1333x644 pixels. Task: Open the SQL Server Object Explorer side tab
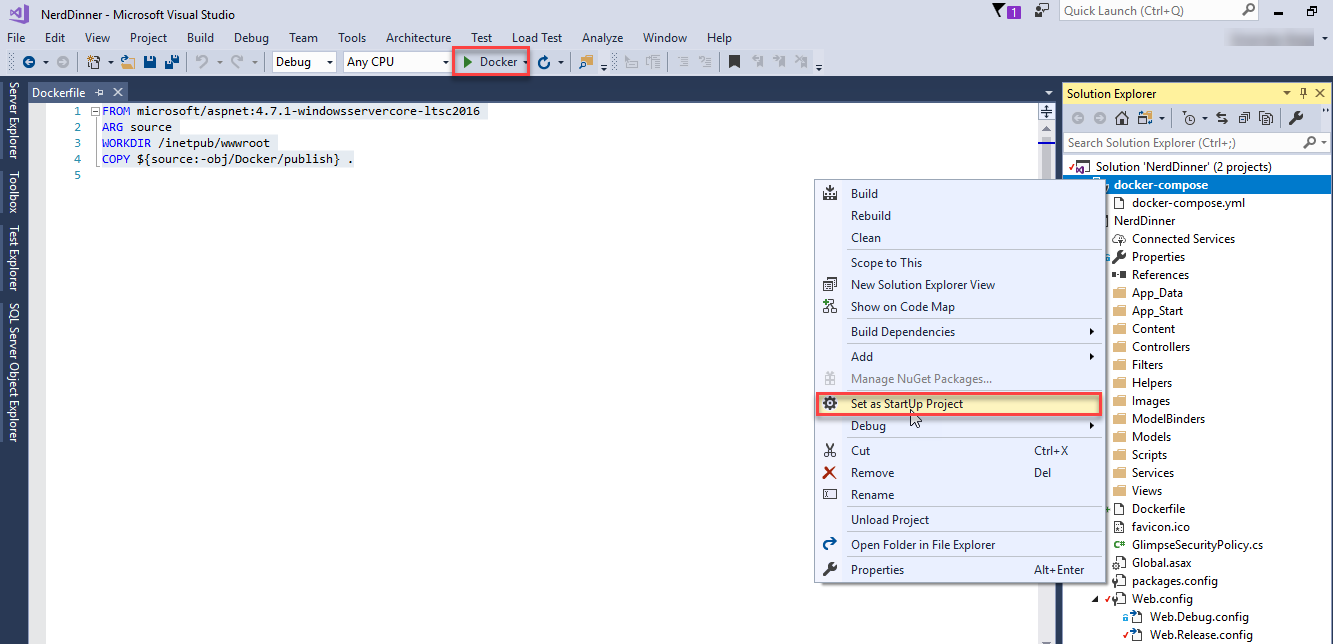[x=14, y=372]
